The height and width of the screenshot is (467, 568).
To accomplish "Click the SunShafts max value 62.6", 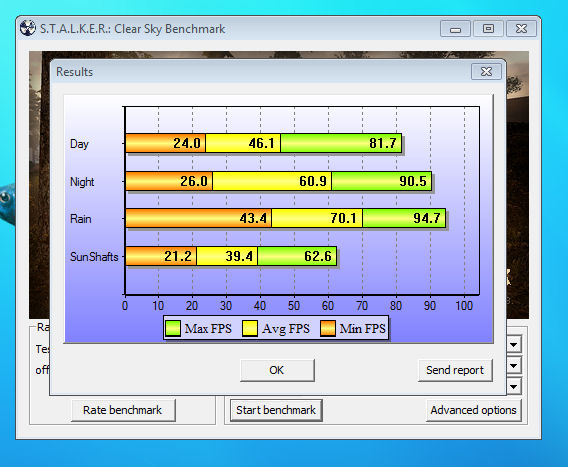I will coord(318,256).
